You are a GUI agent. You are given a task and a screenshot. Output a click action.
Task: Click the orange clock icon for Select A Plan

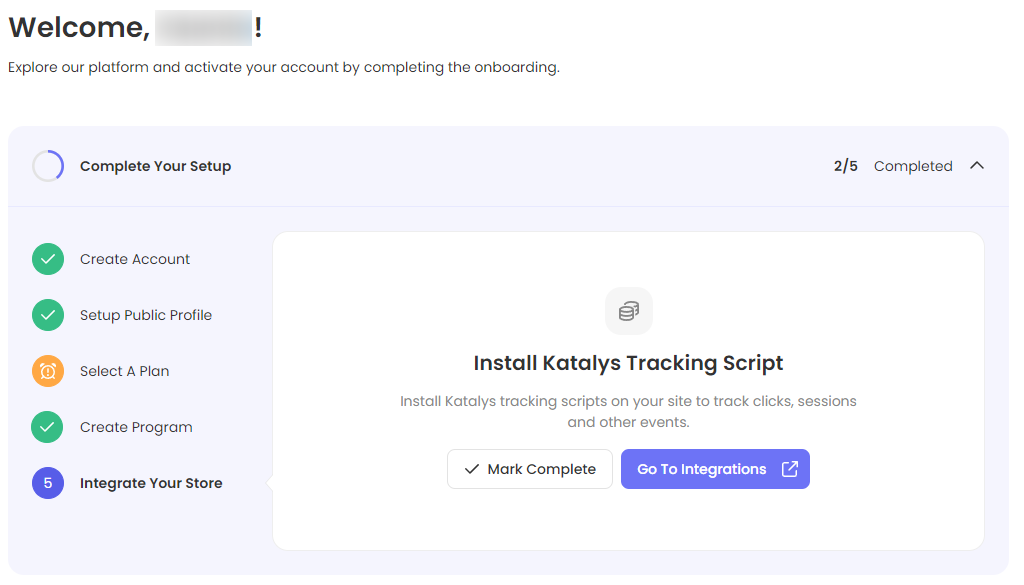[x=48, y=371]
